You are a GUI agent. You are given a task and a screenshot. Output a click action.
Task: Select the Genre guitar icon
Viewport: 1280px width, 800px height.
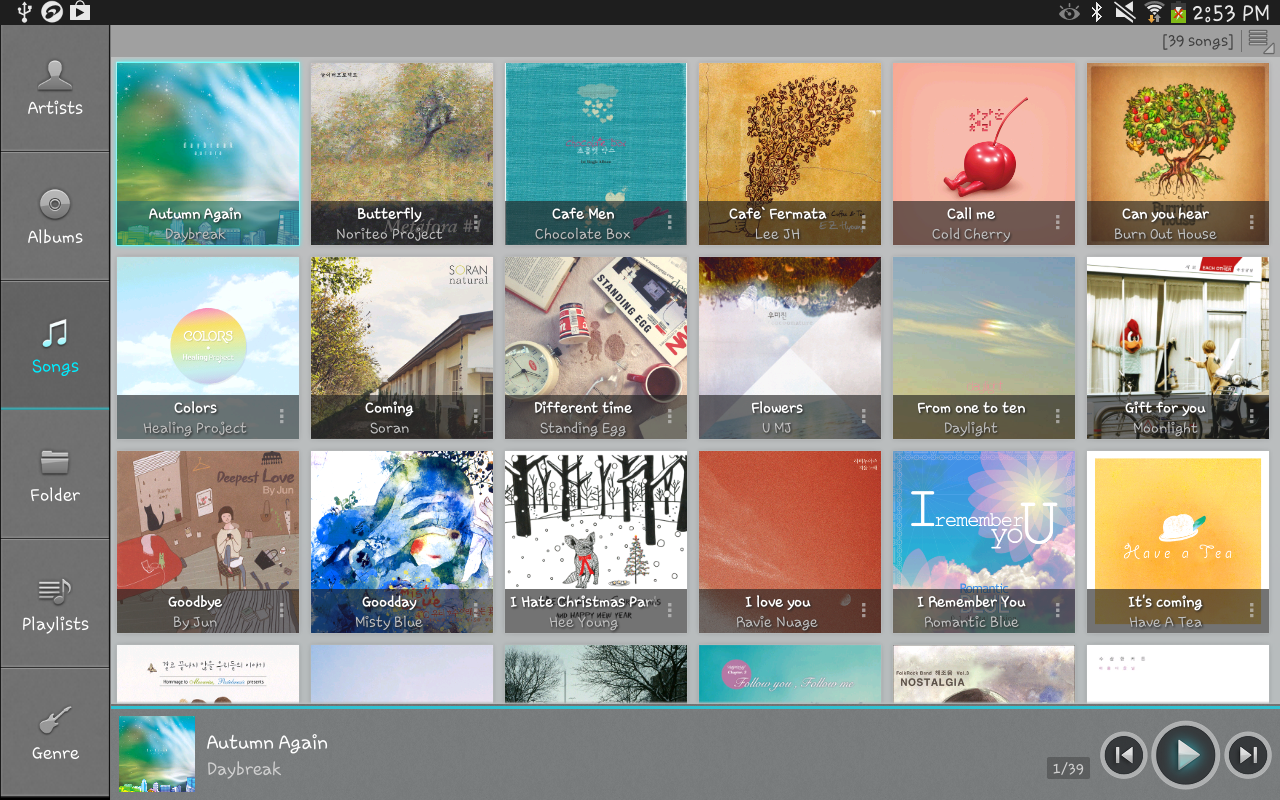pyautogui.click(x=54, y=733)
